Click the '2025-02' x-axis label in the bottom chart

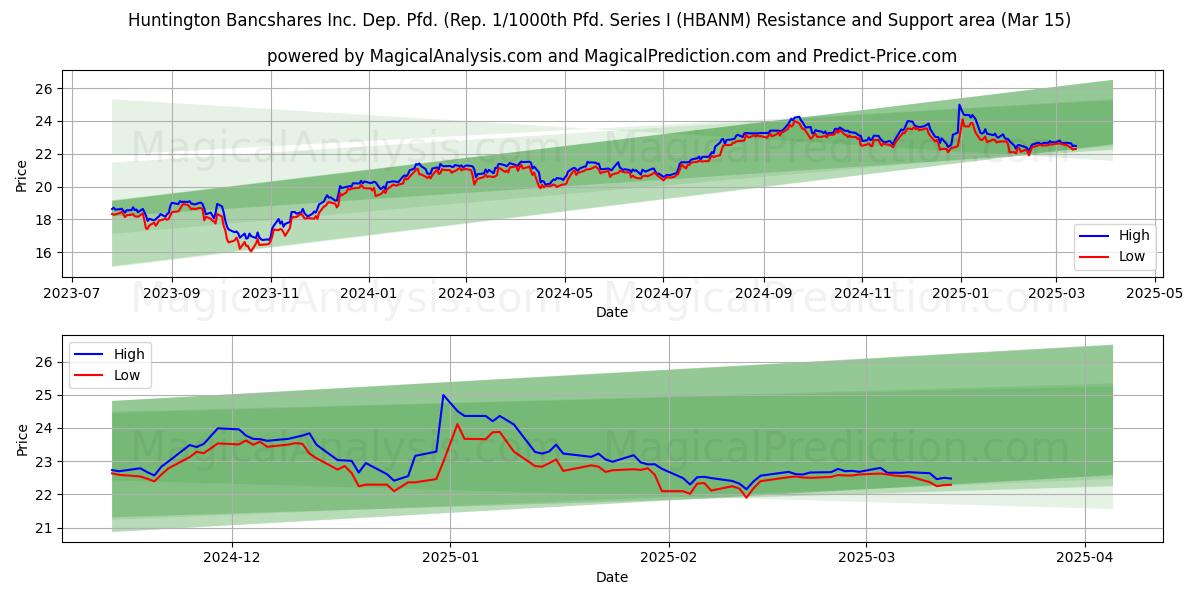(668, 559)
